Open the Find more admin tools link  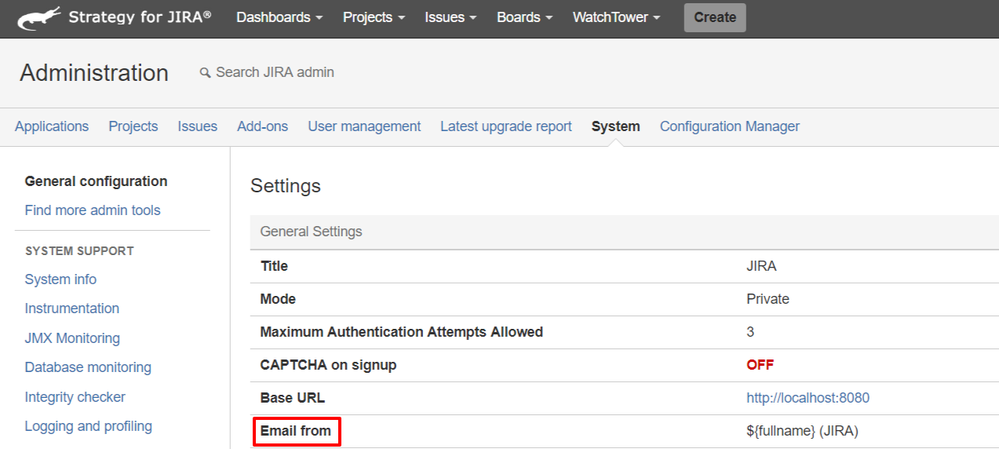pyautogui.click(x=92, y=210)
